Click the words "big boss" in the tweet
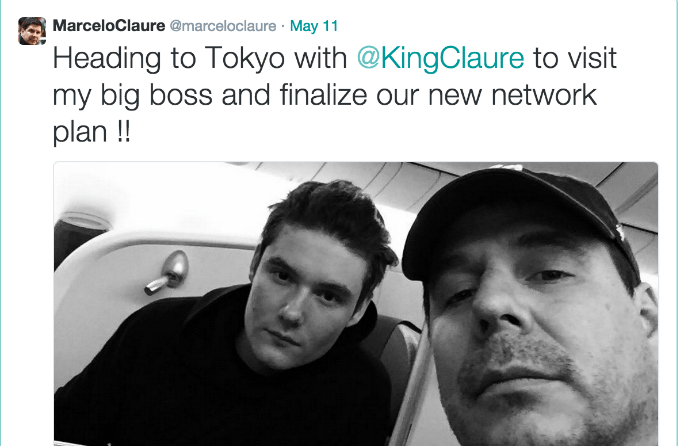This screenshot has height=446, width=678. pos(157,95)
